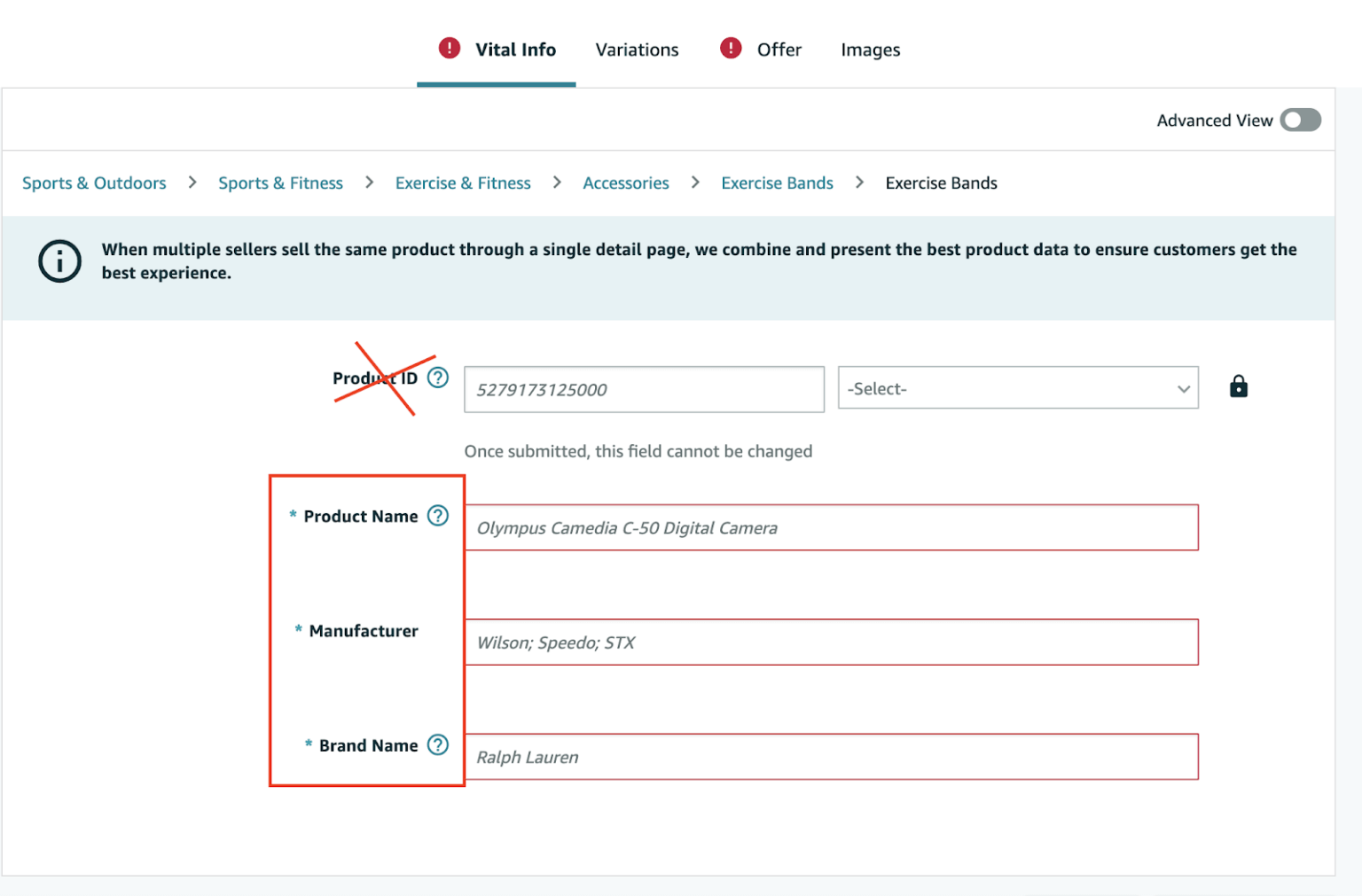The image size is (1362, 896).
Task: Select the Vital Info tab
Action: pyautogui.click(x=515, y=50)
